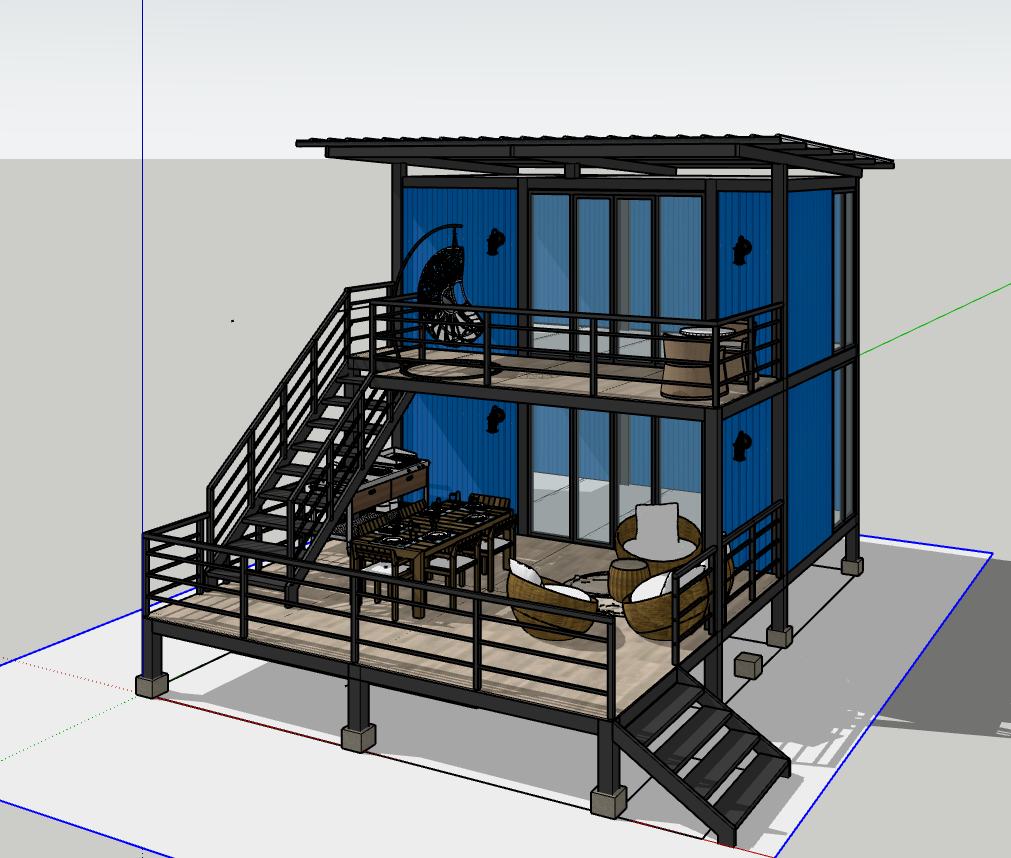Click the corrugated metal roof

pos(600,146)
